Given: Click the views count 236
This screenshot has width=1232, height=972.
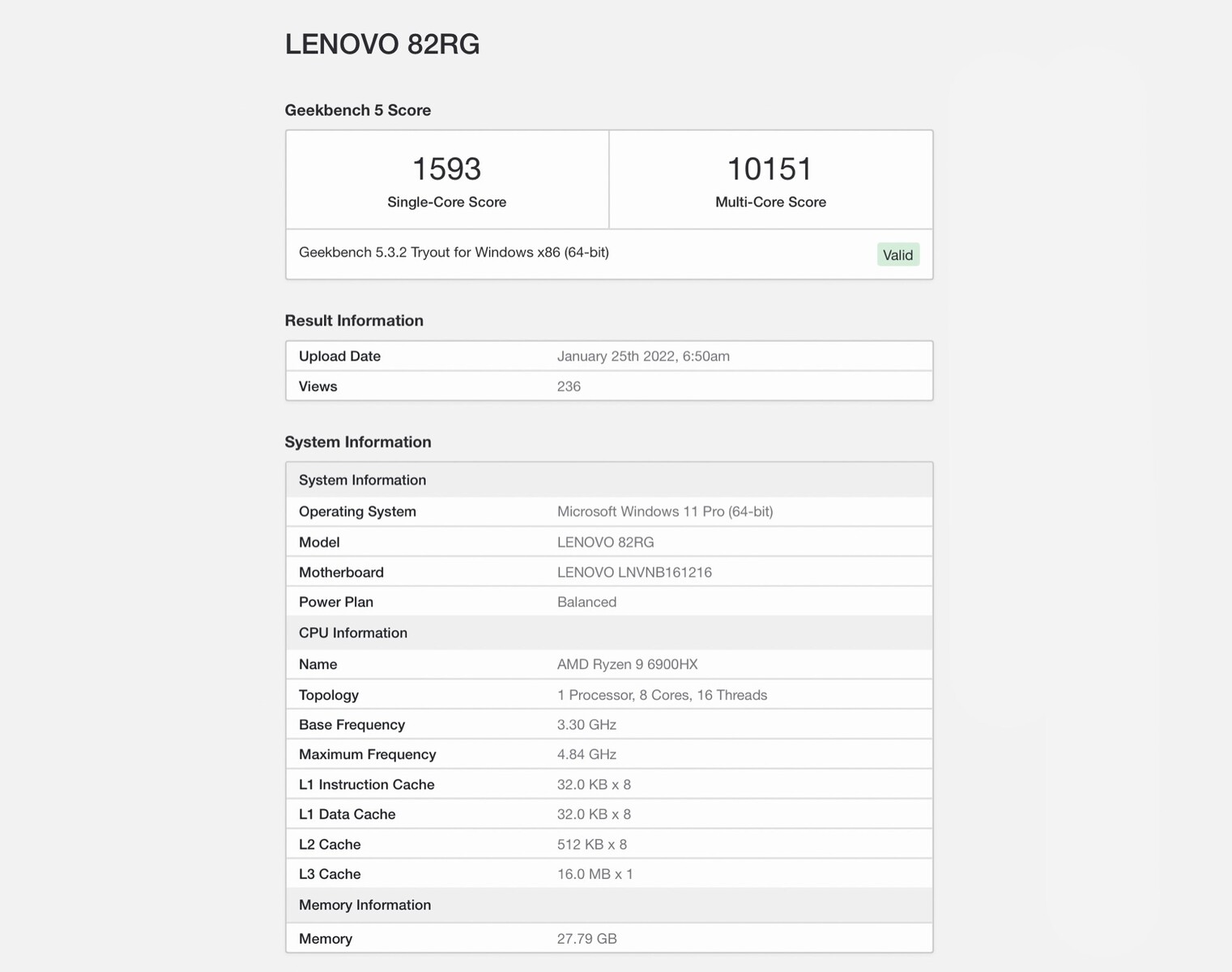Looking at the screenshot, I should (569, 386).
